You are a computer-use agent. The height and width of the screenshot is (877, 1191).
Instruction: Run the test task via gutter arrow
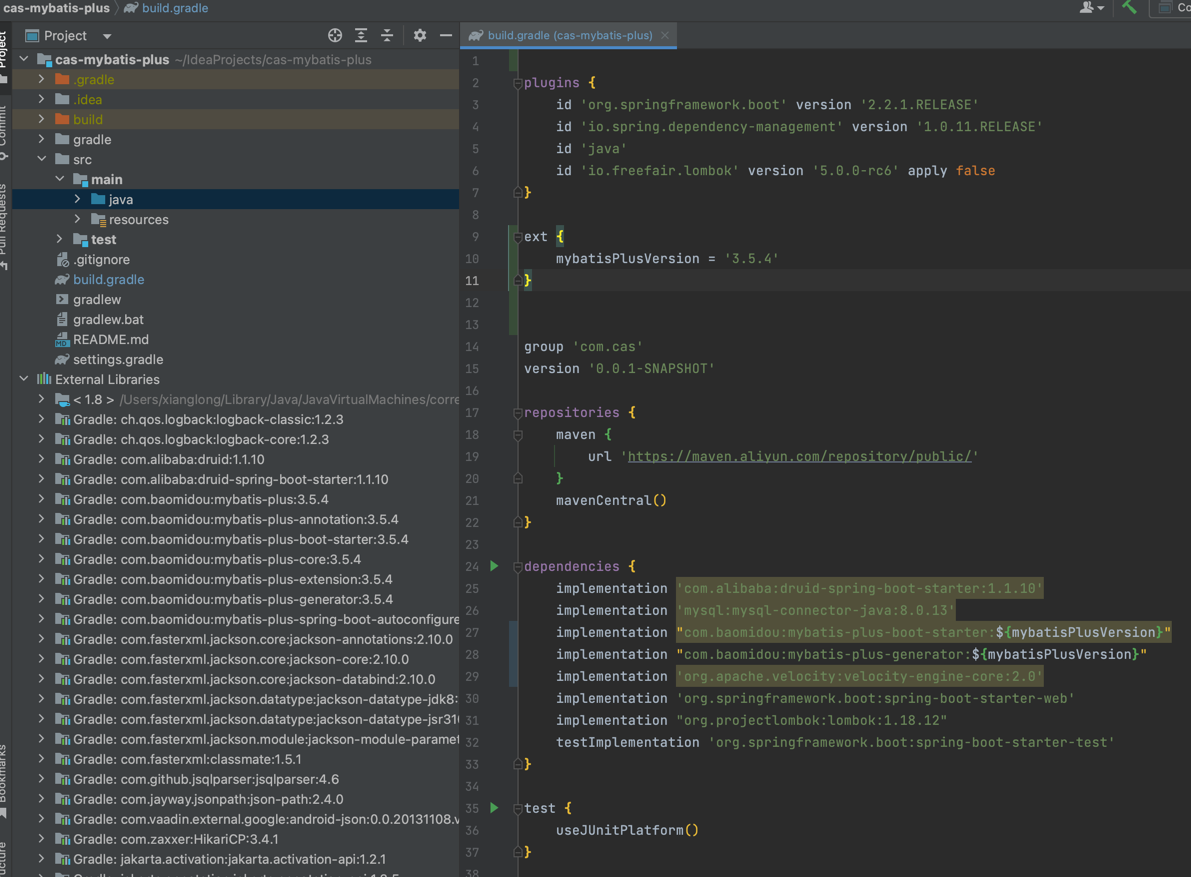[494, 808]
